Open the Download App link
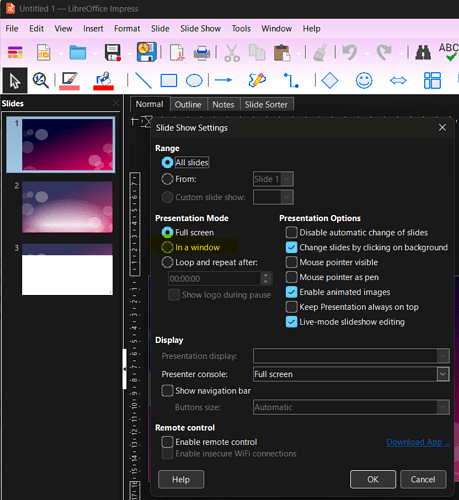 (x=418, y=442)
